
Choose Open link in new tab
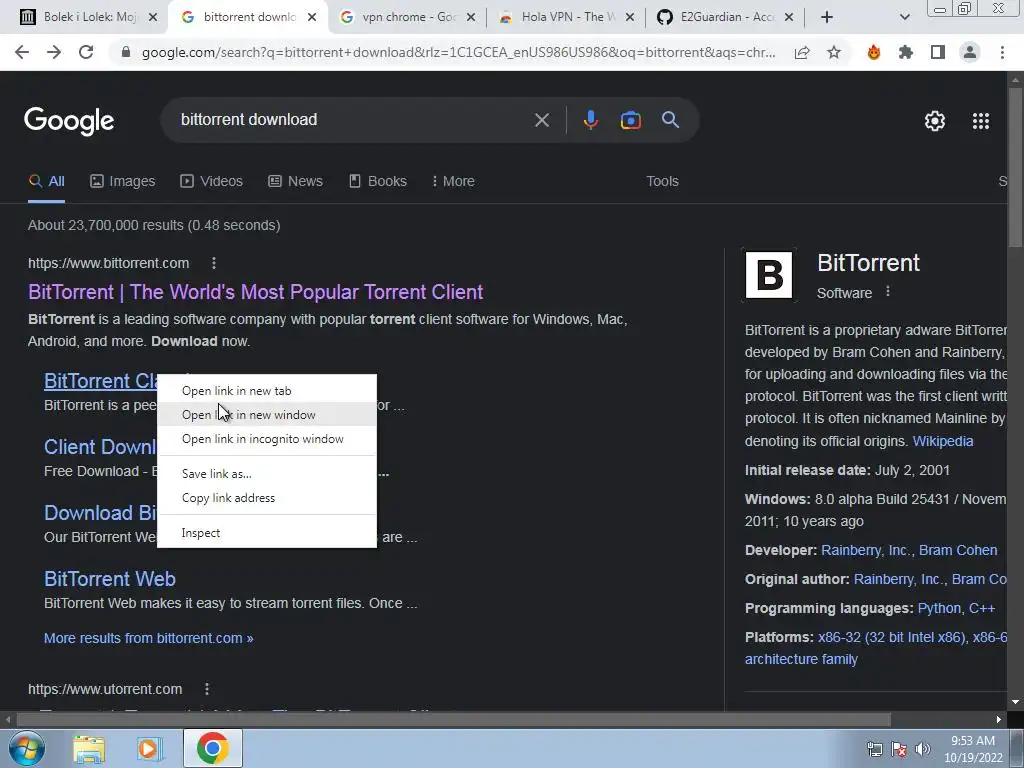(267, 391)
